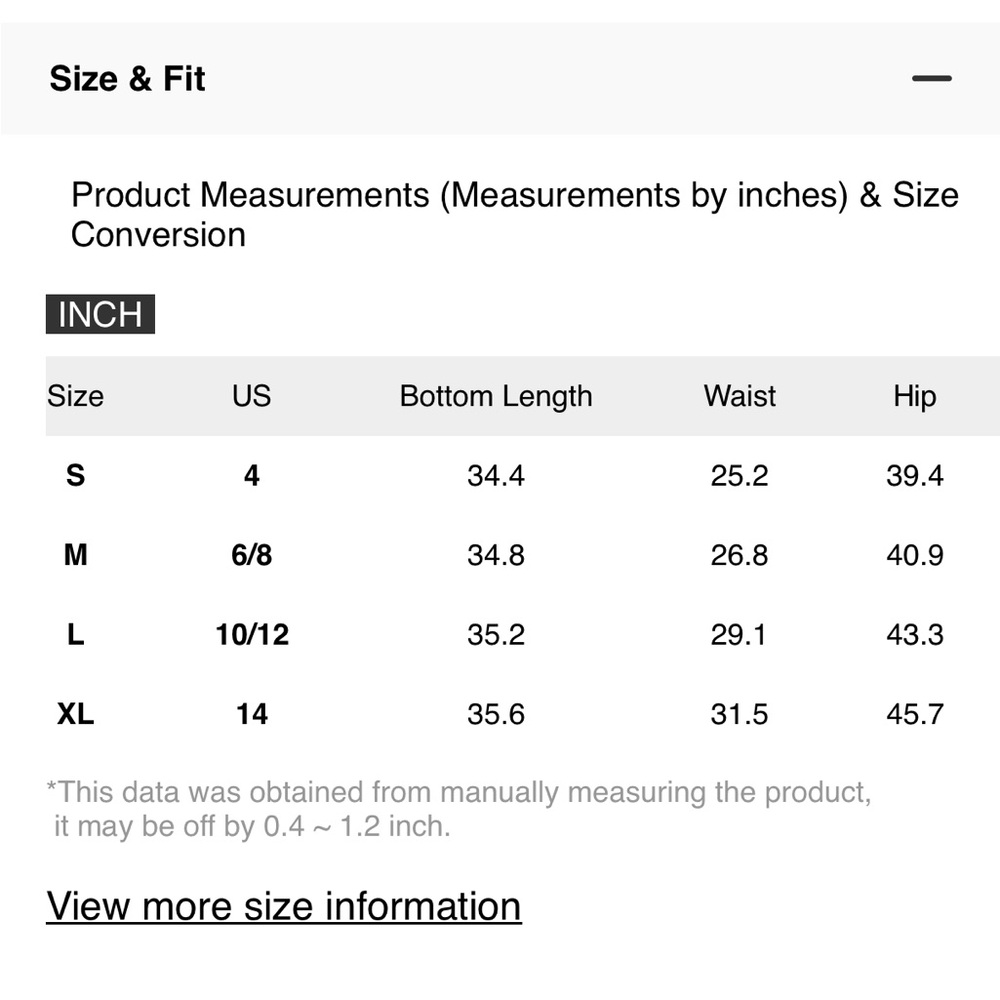Viewport: 1000px width, 1000px height.
Task: Select the US column header
Action: pyautogui.click(x=251, y=396)
